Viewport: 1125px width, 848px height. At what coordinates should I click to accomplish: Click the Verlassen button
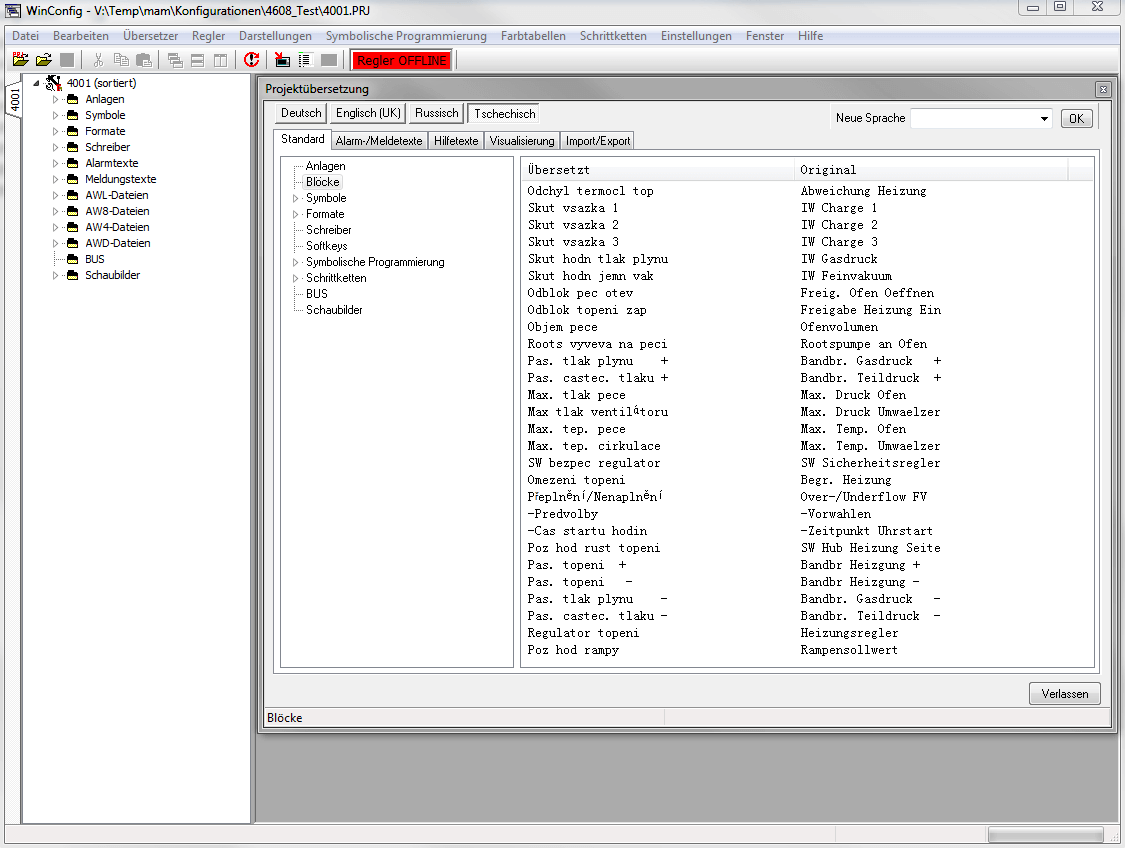(x=1065, y=694)
